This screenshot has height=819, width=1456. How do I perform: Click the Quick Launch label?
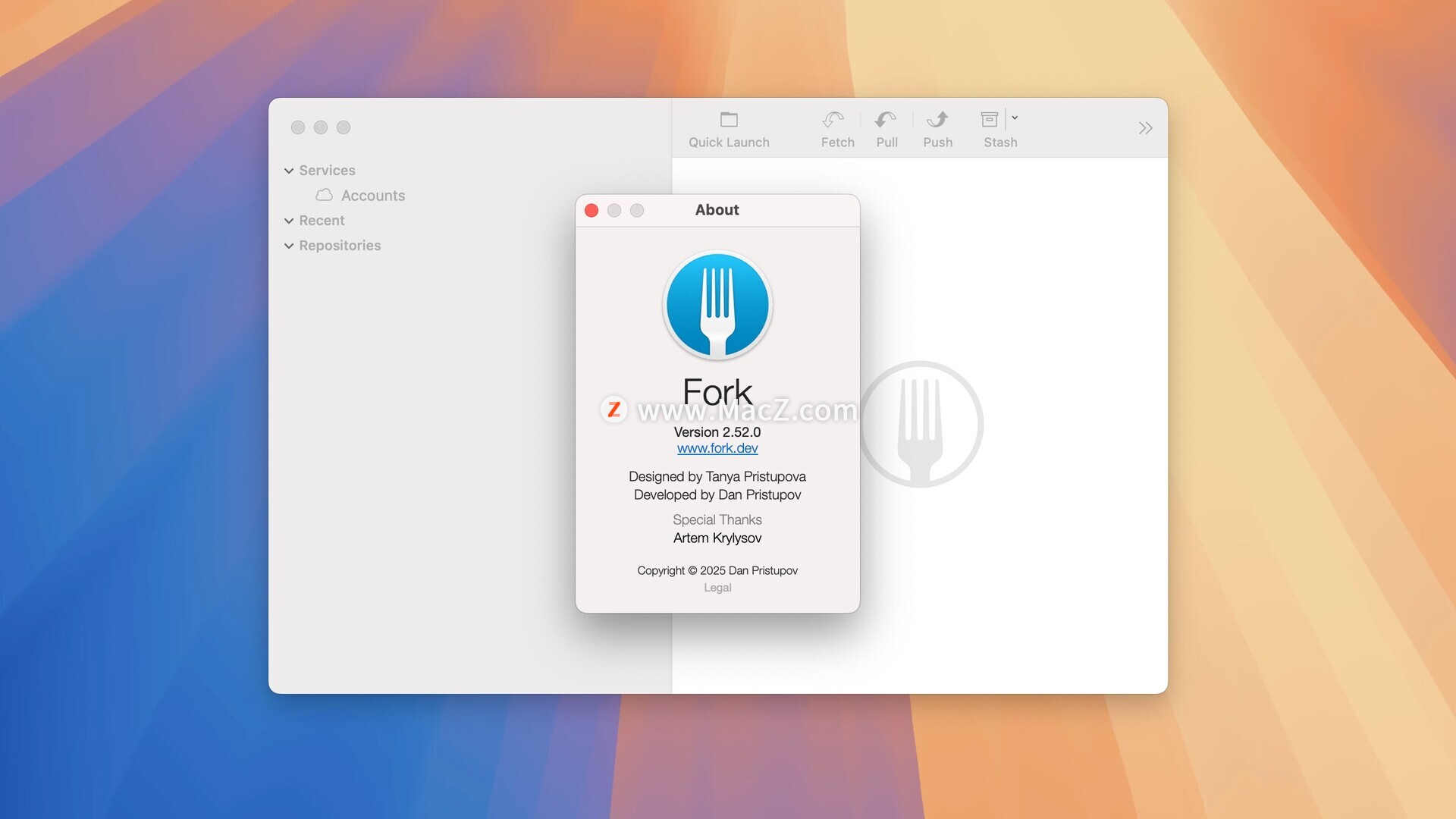pyautogui.click(x=729, y=143)
